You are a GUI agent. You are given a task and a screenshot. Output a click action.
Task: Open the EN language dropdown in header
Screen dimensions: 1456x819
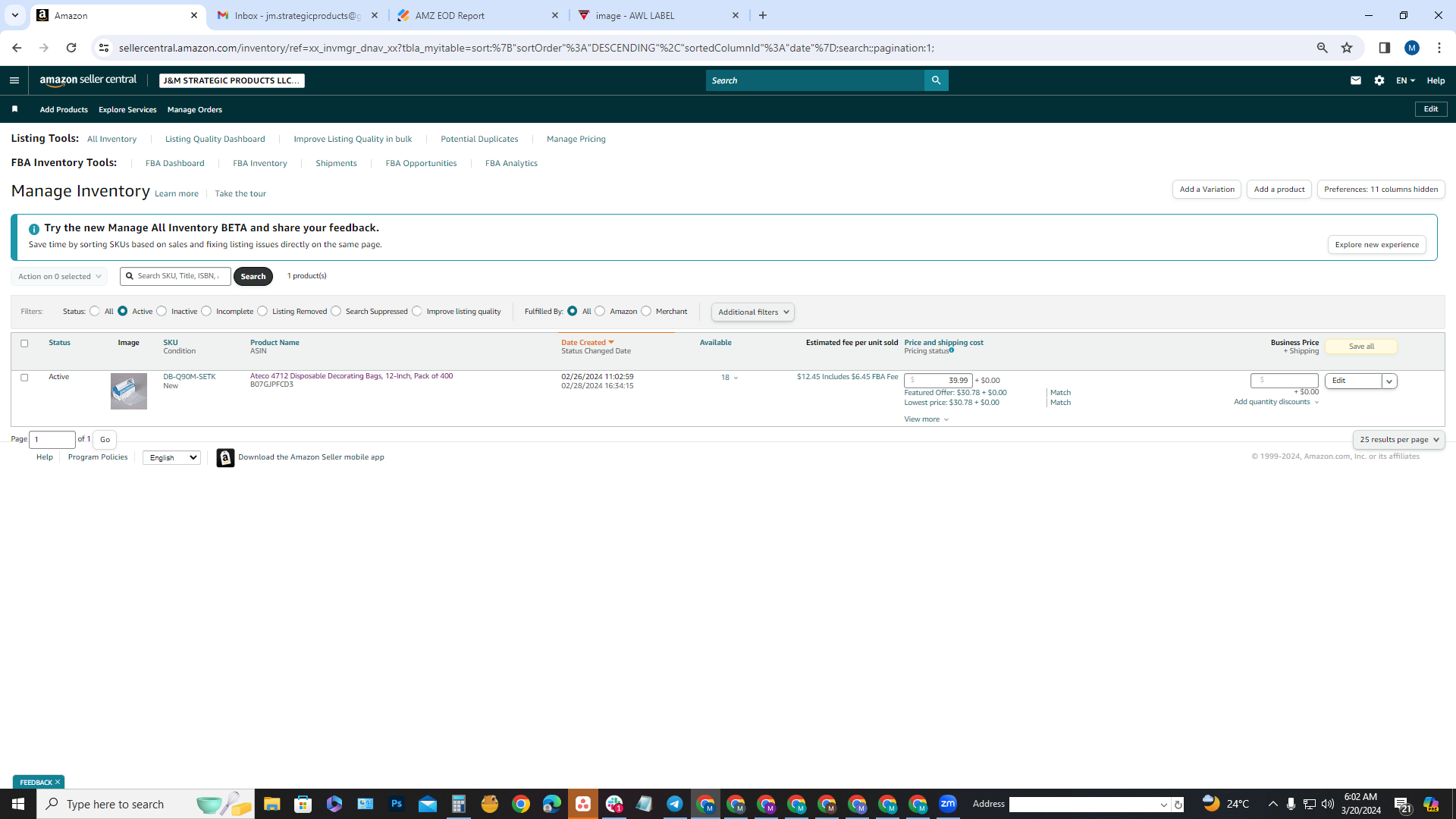coord(1405,80)
